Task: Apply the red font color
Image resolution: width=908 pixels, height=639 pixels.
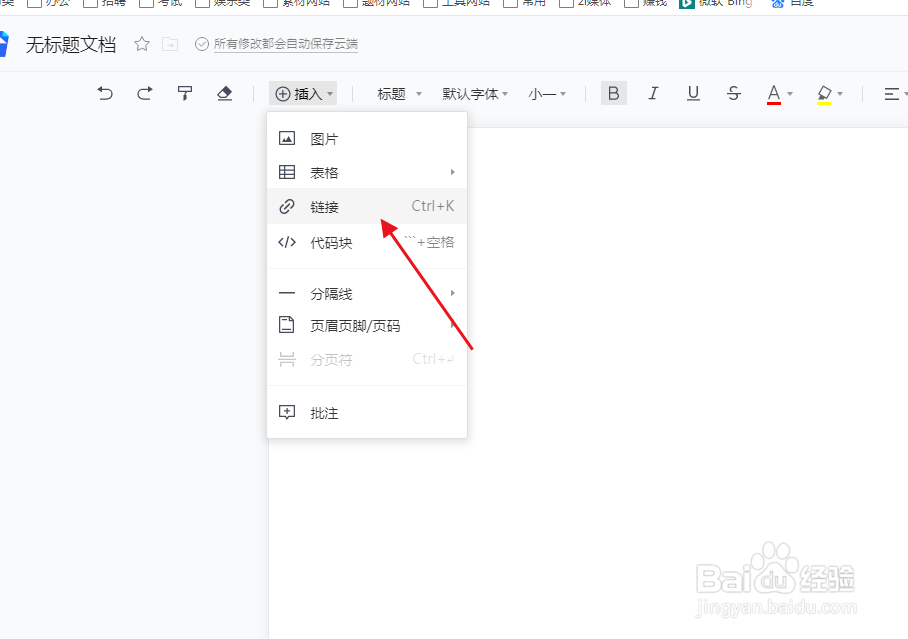Action: tap(774, 94)
